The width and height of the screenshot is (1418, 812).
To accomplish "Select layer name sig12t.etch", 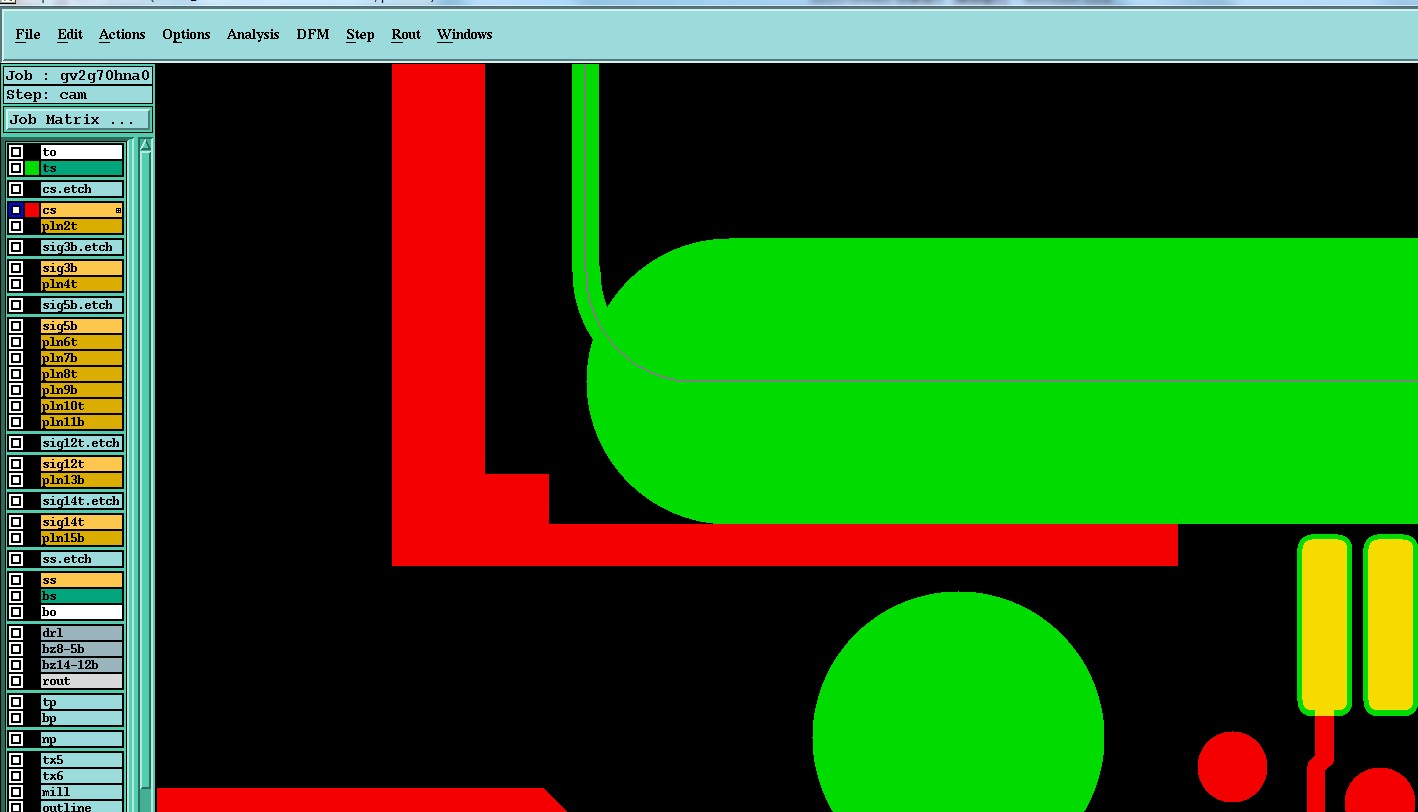I will [x=82, y=443].
